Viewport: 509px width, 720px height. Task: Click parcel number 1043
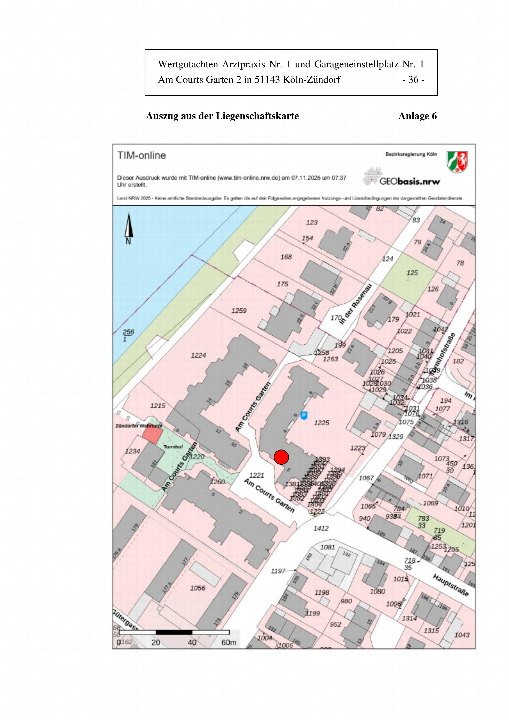coord(462,635)
